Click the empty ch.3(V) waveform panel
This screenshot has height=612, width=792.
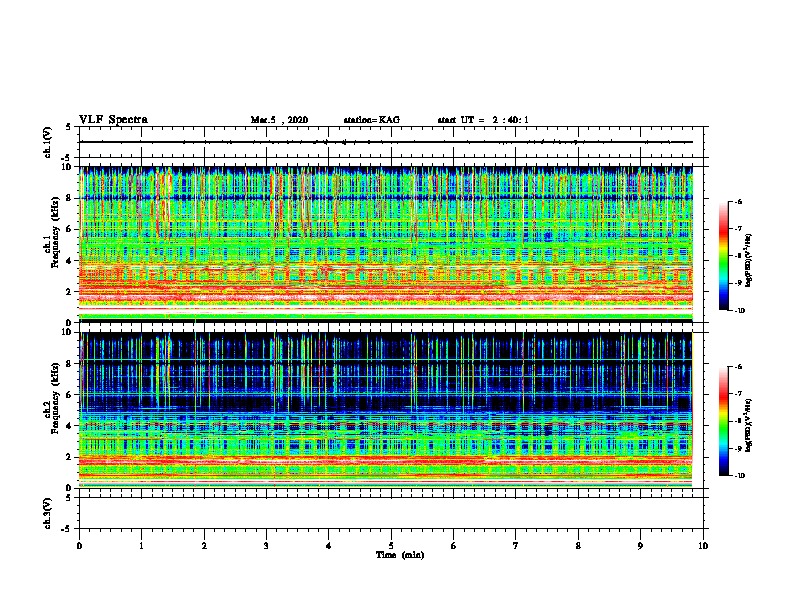point(391,513)
